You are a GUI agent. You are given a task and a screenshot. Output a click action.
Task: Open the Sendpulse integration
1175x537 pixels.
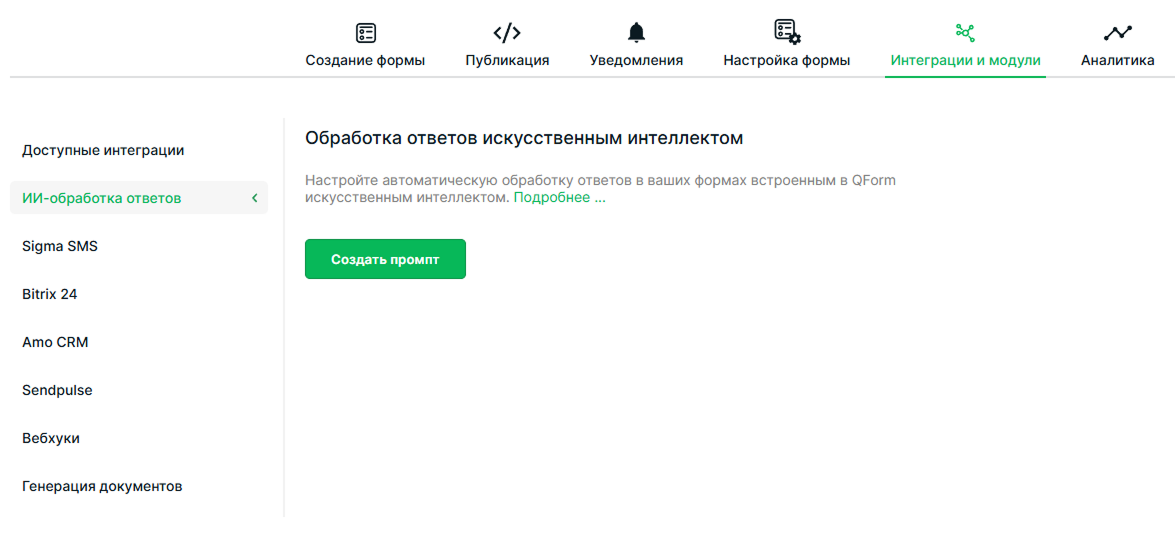point(57,390)
